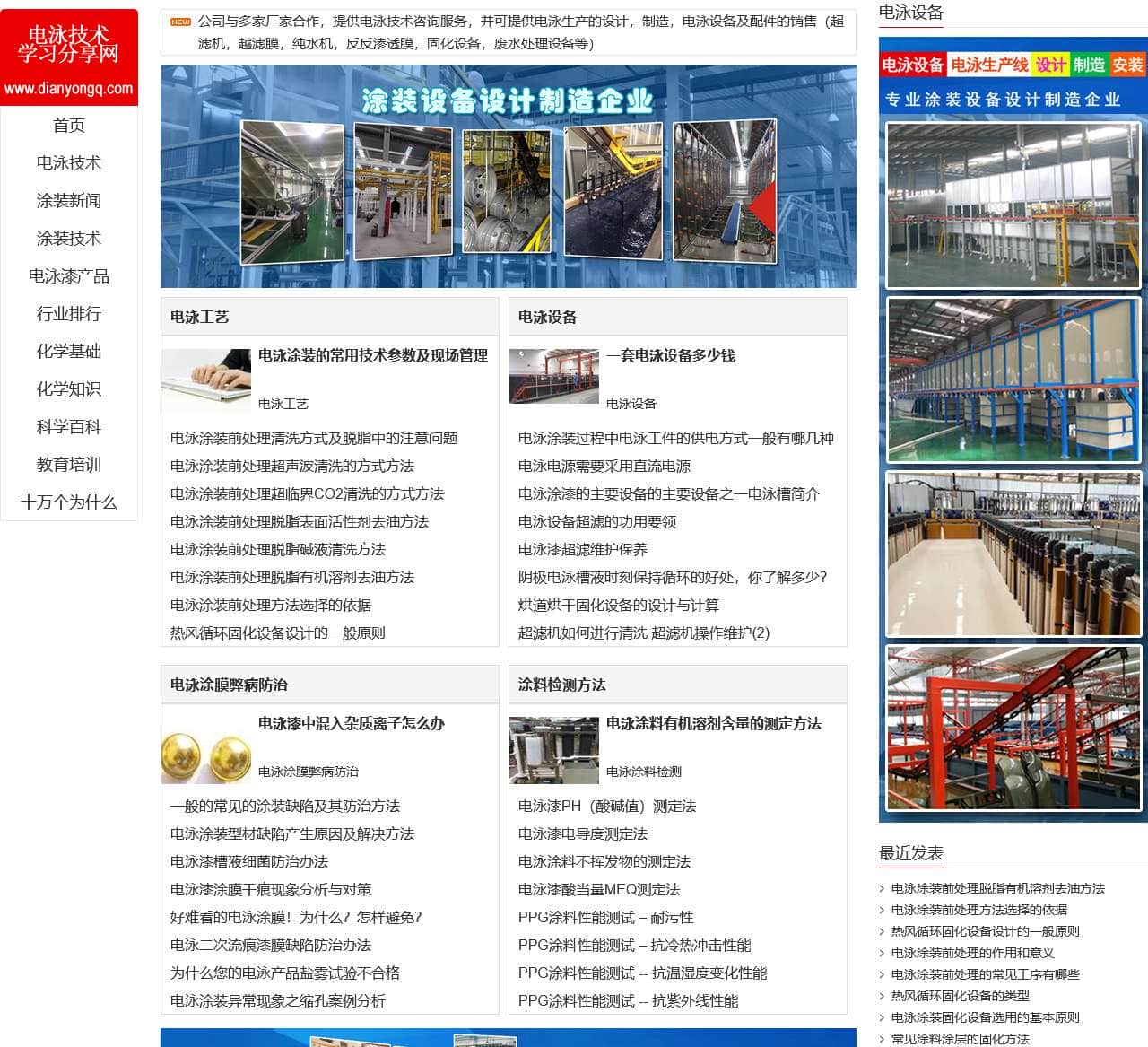Click the 电泳技术学习分享网 site logo

69,56
